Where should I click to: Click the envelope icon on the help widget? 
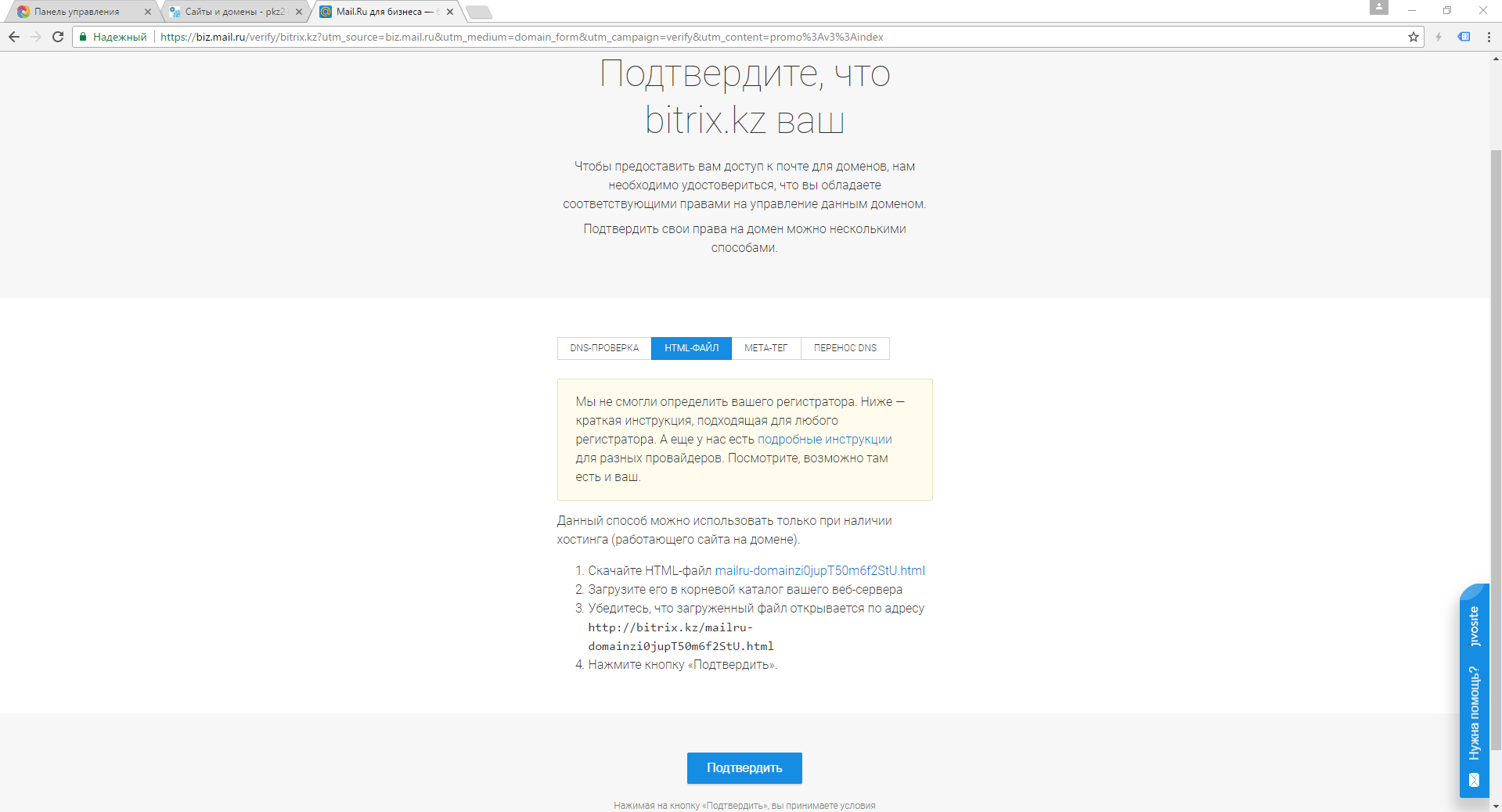(x=1474, y=779)
